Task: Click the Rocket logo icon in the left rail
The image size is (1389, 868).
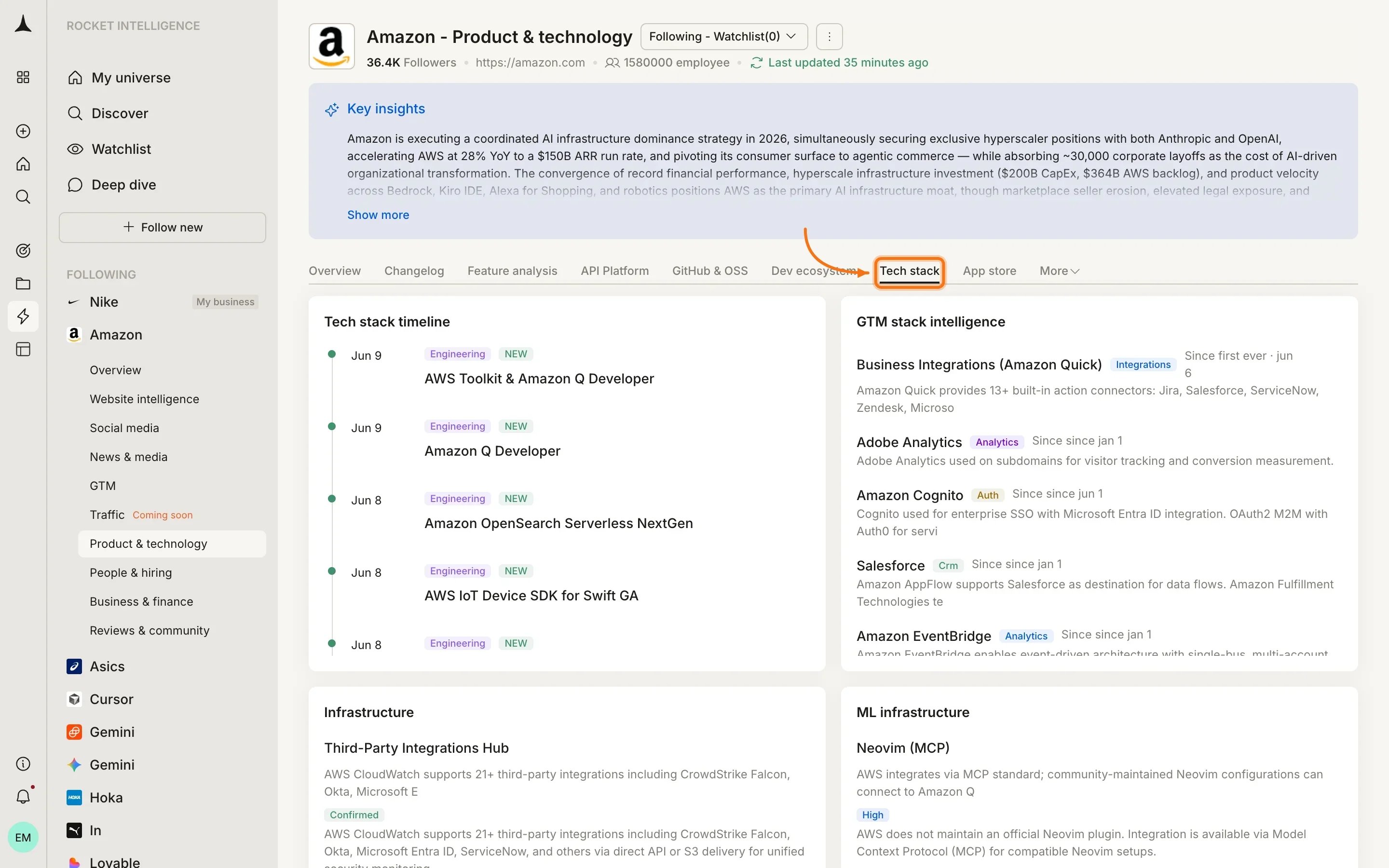Action: (23, 24)
